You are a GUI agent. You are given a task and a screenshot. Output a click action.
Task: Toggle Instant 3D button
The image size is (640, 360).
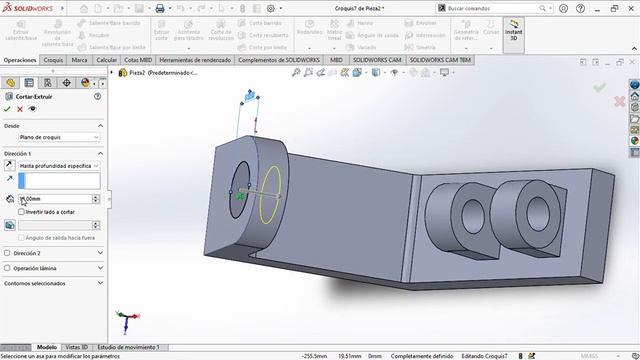pyautogui.click(x=513, y=35)
